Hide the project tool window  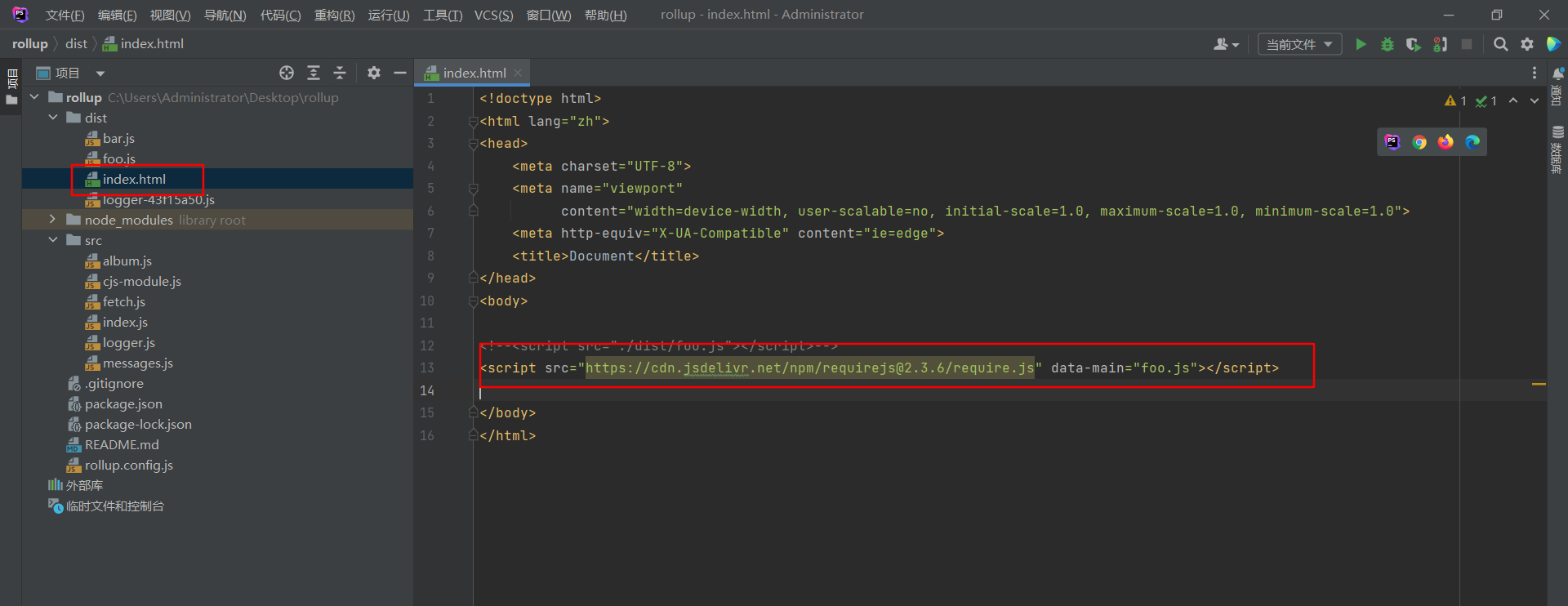[400, 73]
